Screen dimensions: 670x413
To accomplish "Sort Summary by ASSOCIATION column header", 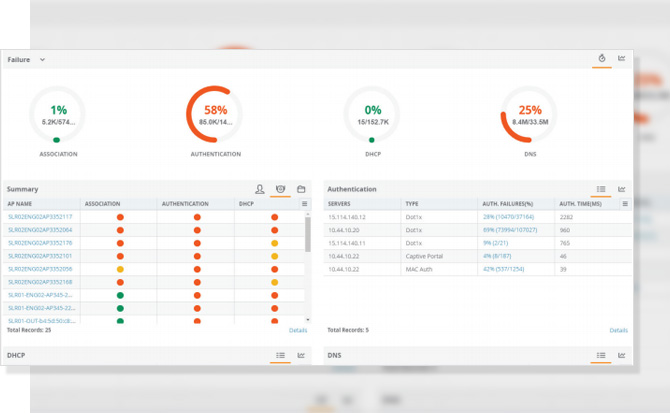I will pos(103,203).
